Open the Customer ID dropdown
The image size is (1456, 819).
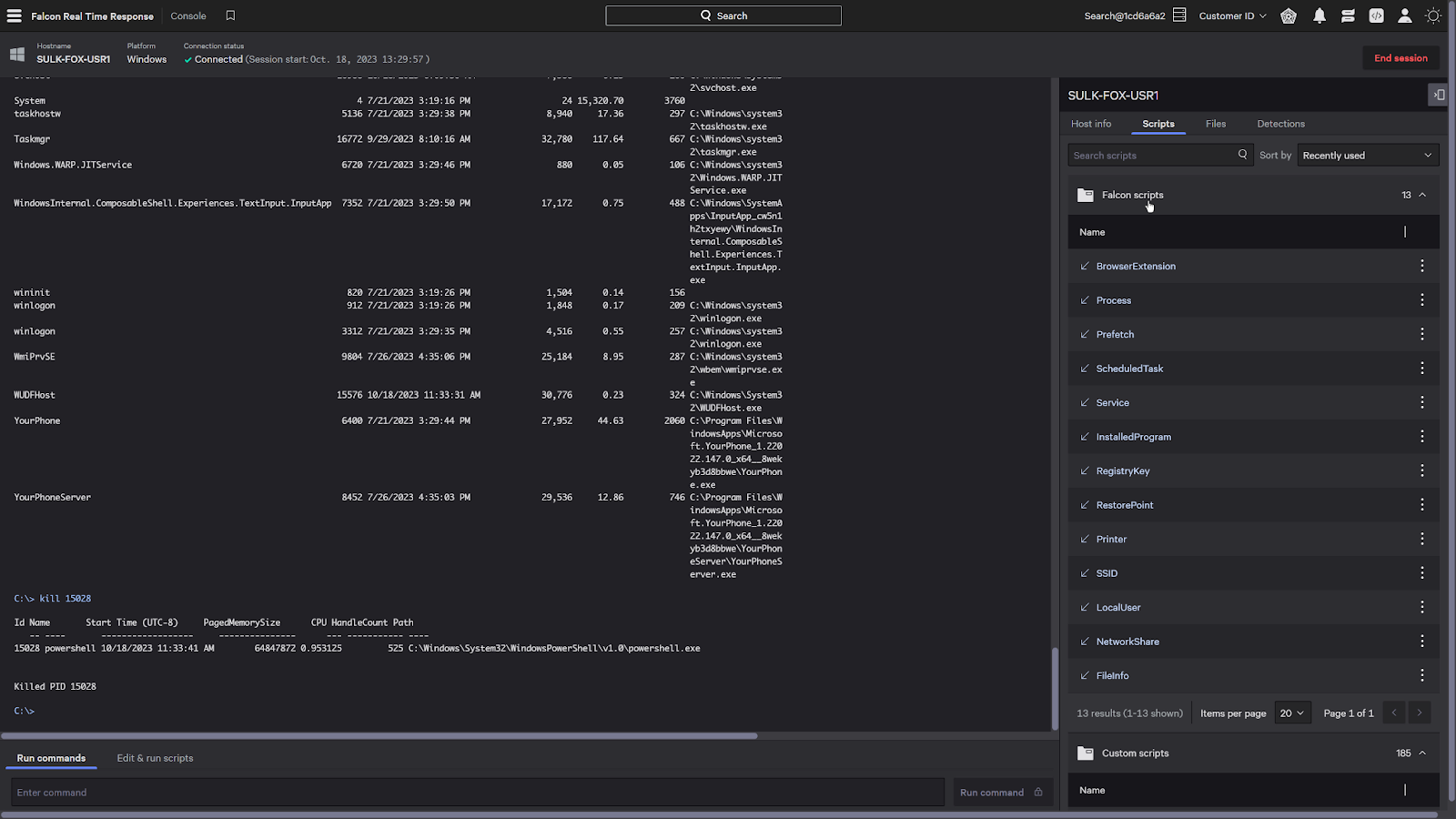[1232, 15]
